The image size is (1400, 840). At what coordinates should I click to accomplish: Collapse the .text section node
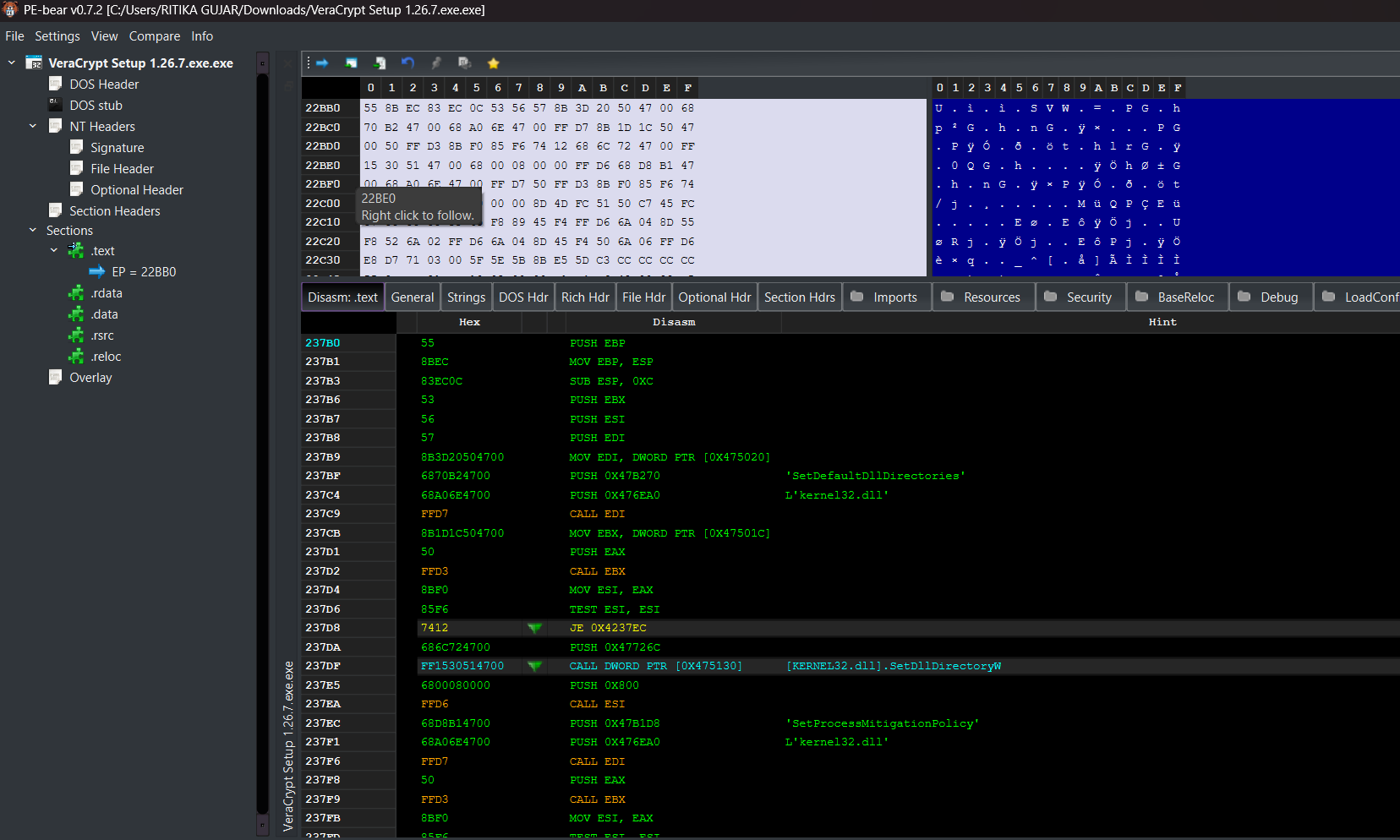click(54, 250)
